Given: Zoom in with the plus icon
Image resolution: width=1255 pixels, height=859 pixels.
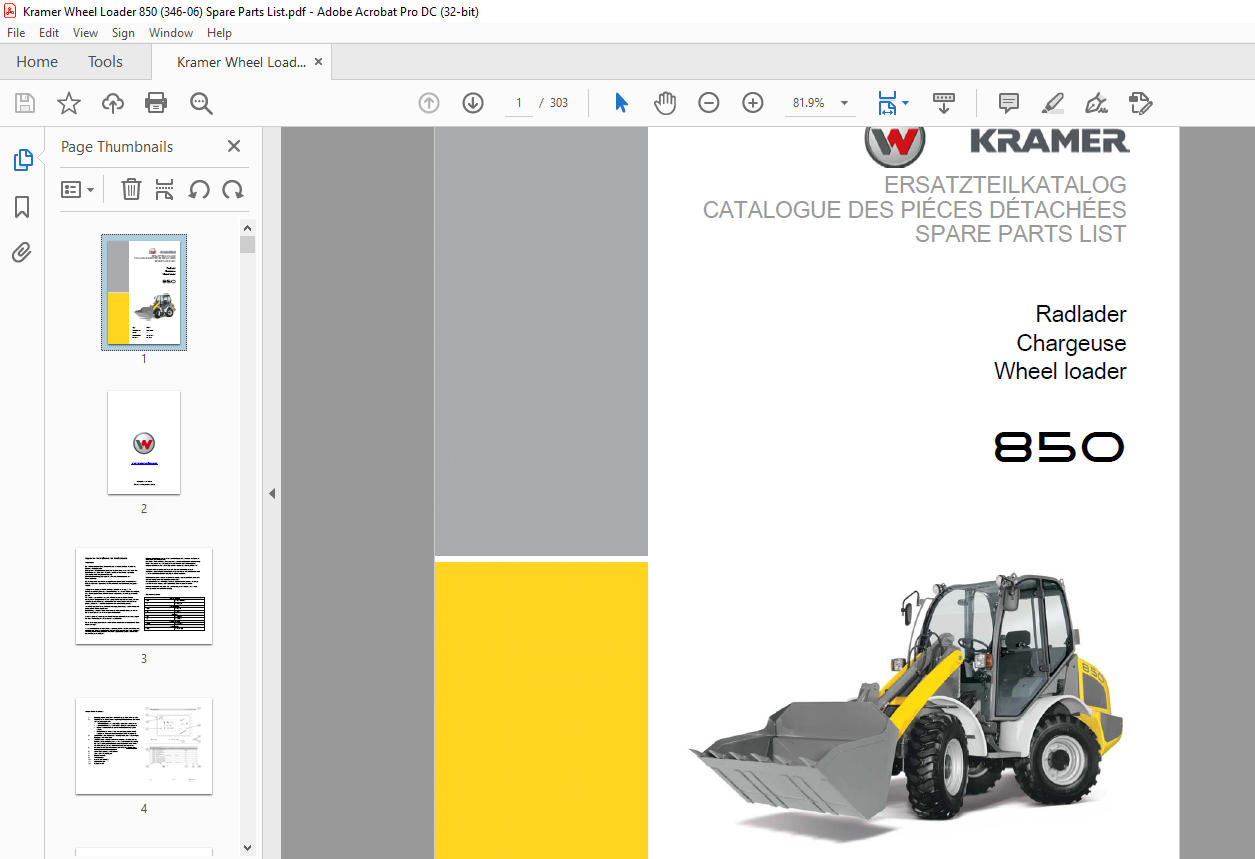Looking at the screenshot, I should pos(753,103).
